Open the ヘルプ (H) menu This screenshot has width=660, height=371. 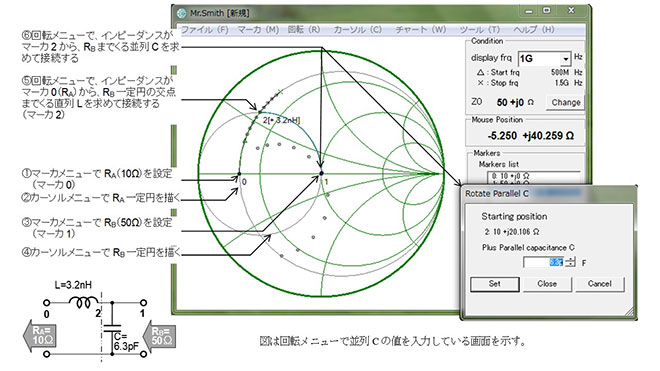[x=534, y=30]
